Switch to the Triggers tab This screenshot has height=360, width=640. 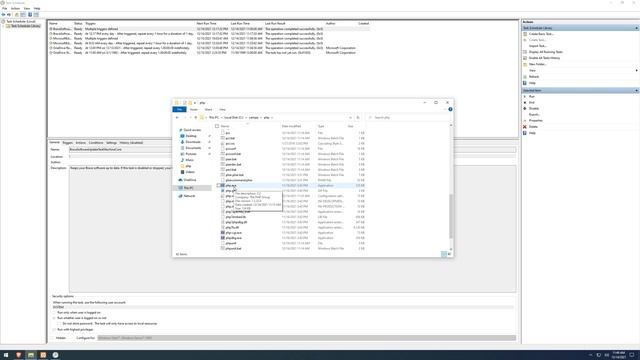67,143
